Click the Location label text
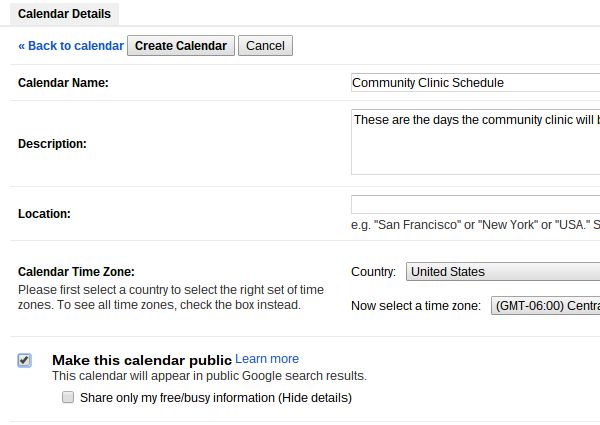This screenshot has width=600, height=425. point(45,214)
